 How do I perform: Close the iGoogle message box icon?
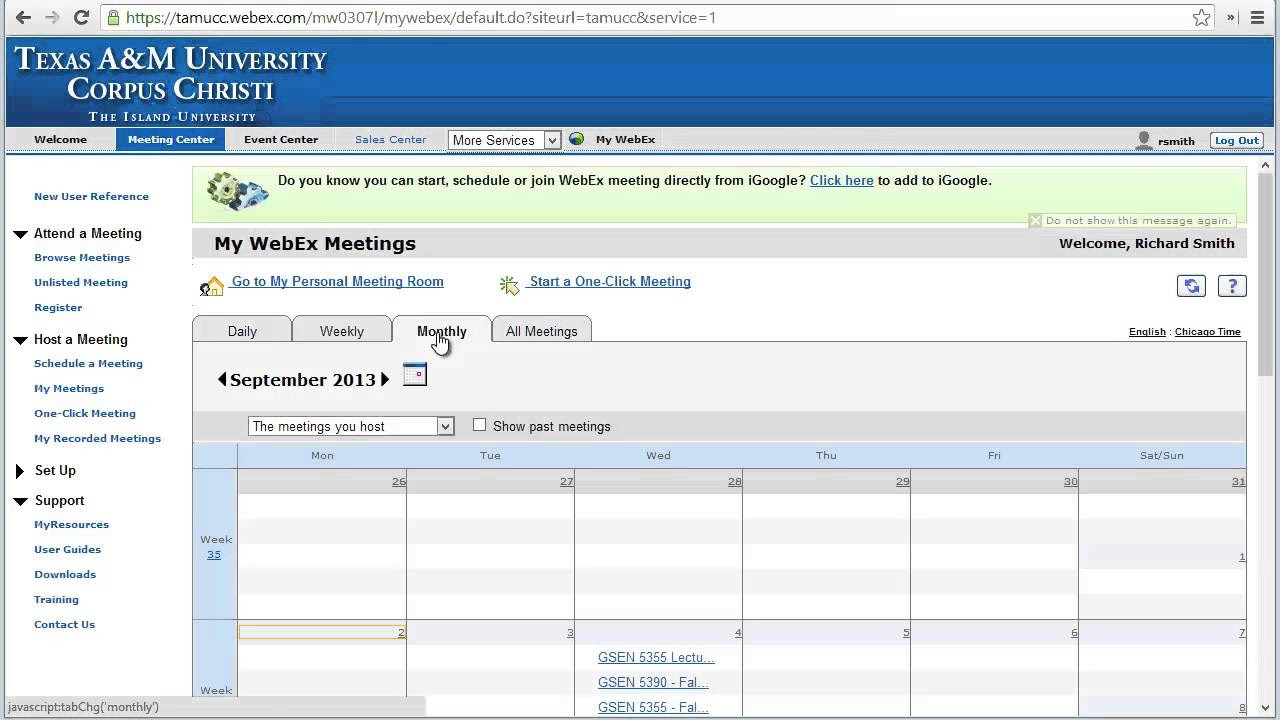click(1035, 221)
